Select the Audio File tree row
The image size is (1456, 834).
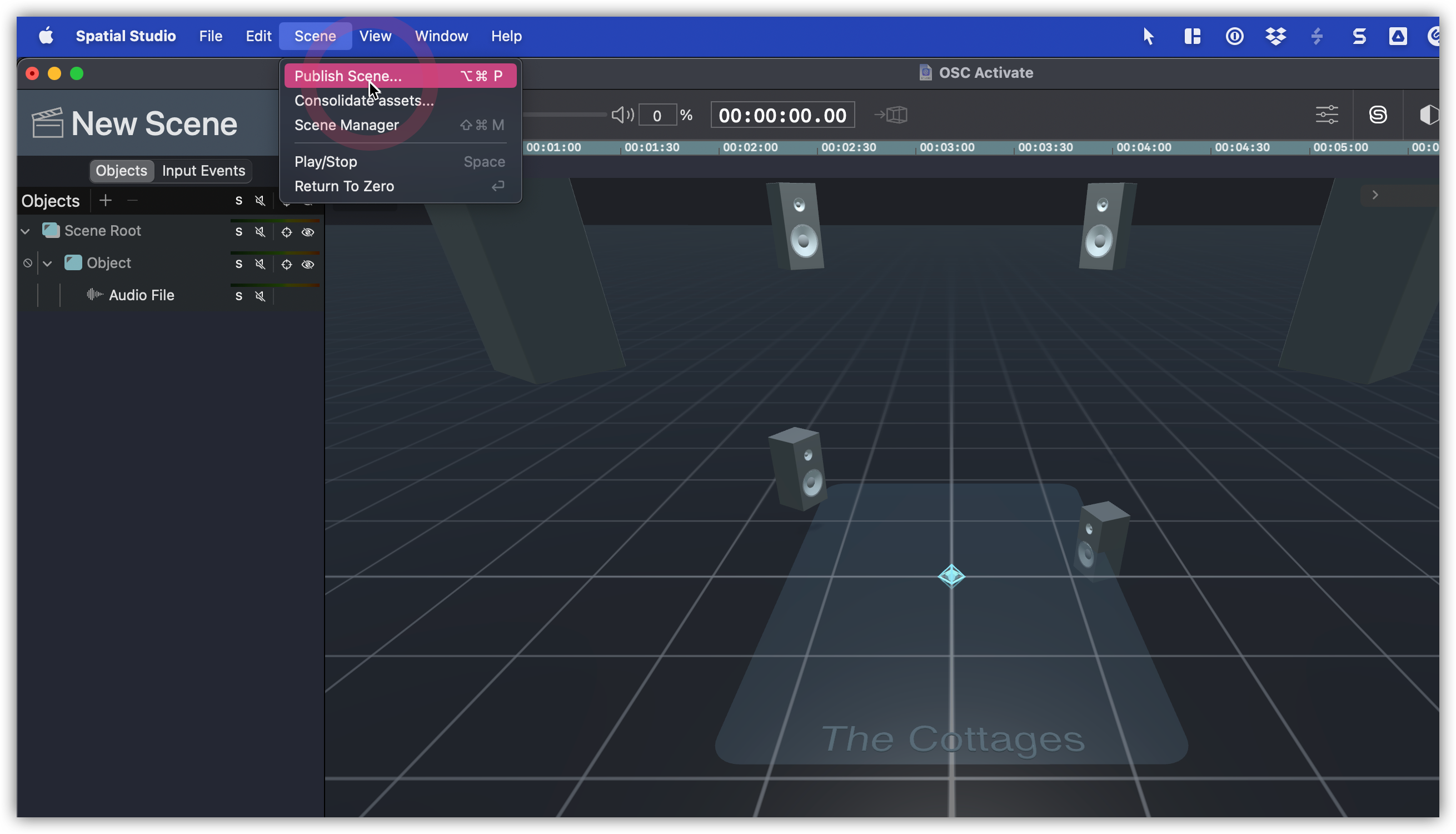coord(171,296)
